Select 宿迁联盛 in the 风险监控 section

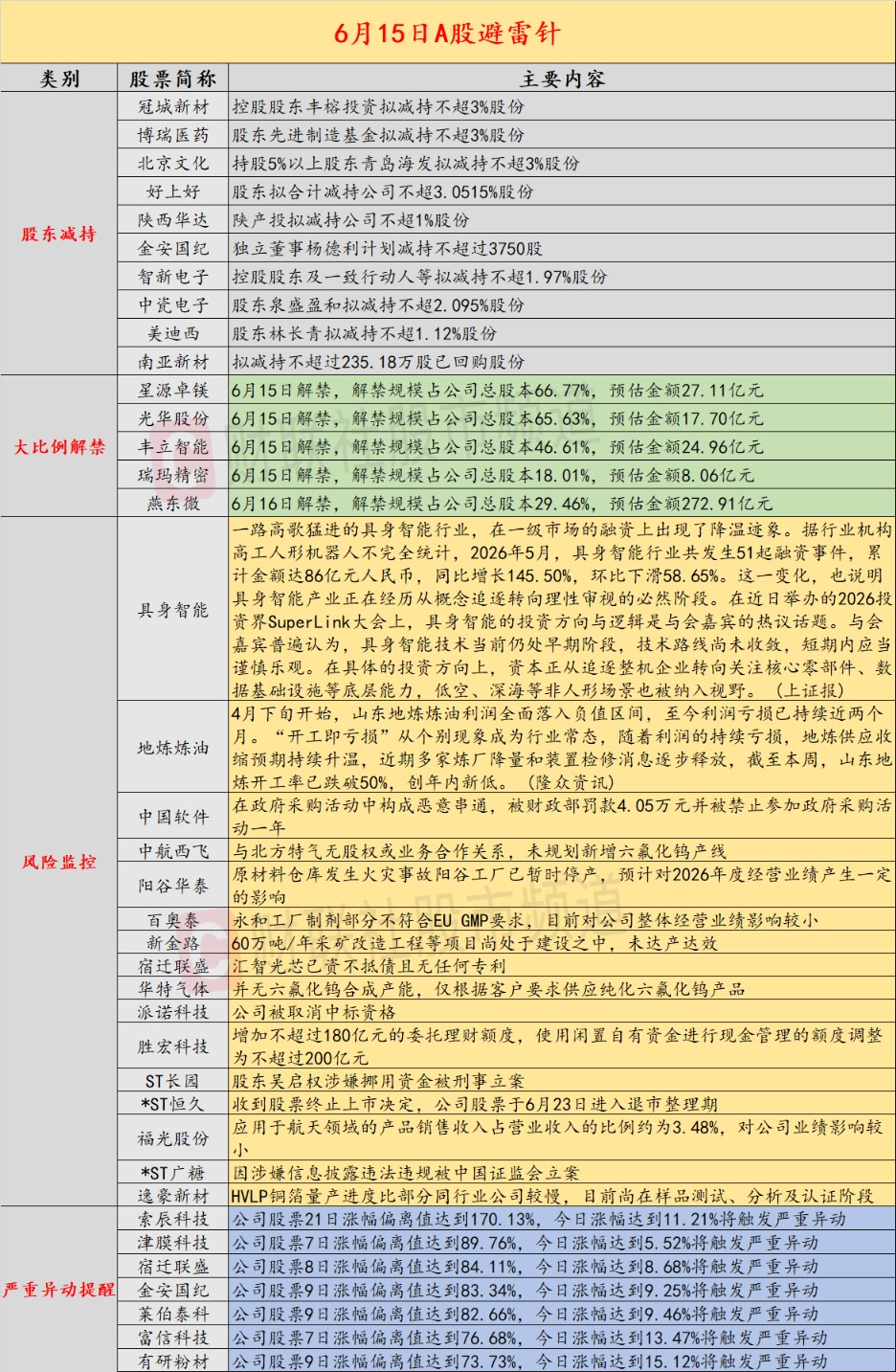click(x=173, y=966)
